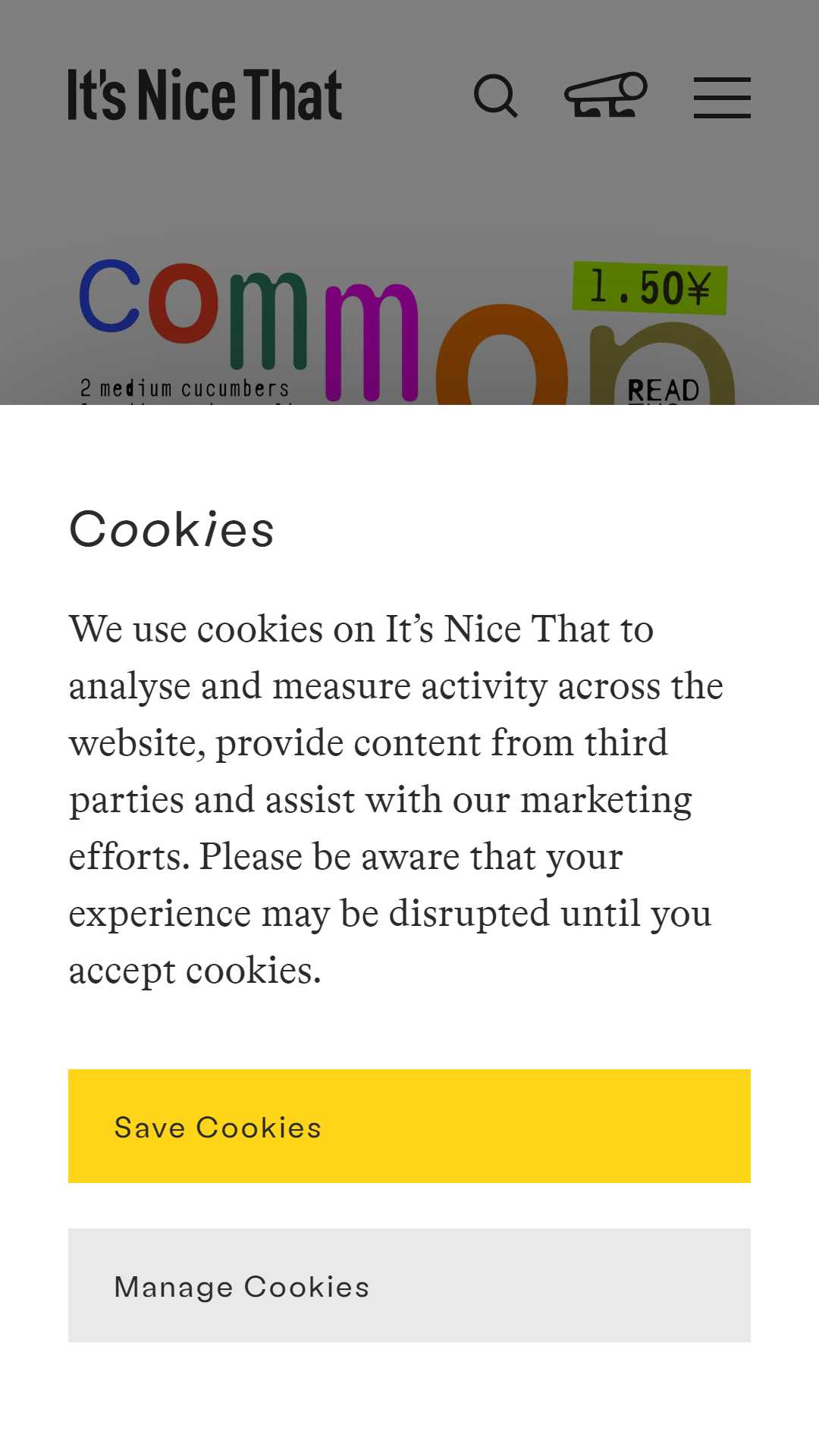Image resolution: width=819 pixels, height=1456 pixels.
Task: Accept with the yellow Save Cookies button
Action: tap(409, 1126)
